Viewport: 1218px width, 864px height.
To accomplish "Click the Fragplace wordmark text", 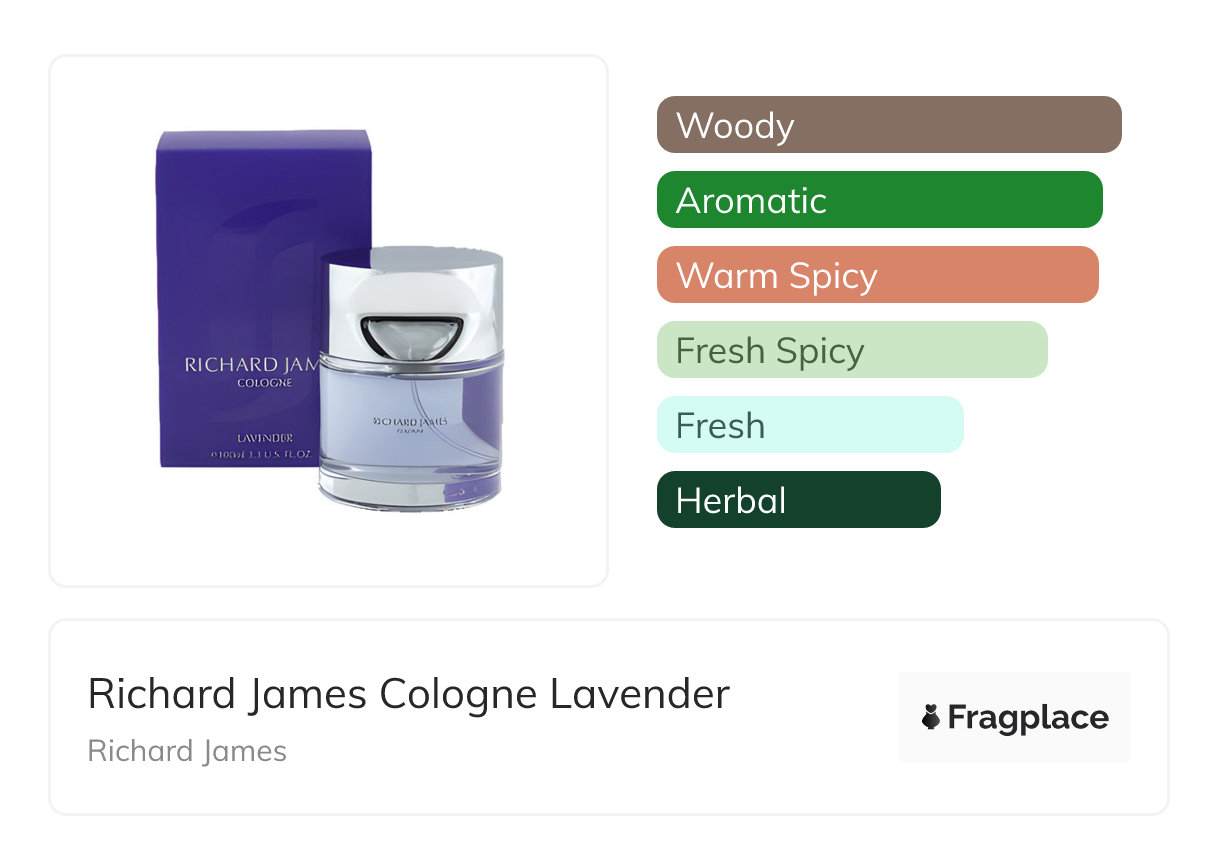I will (1028, 718).
